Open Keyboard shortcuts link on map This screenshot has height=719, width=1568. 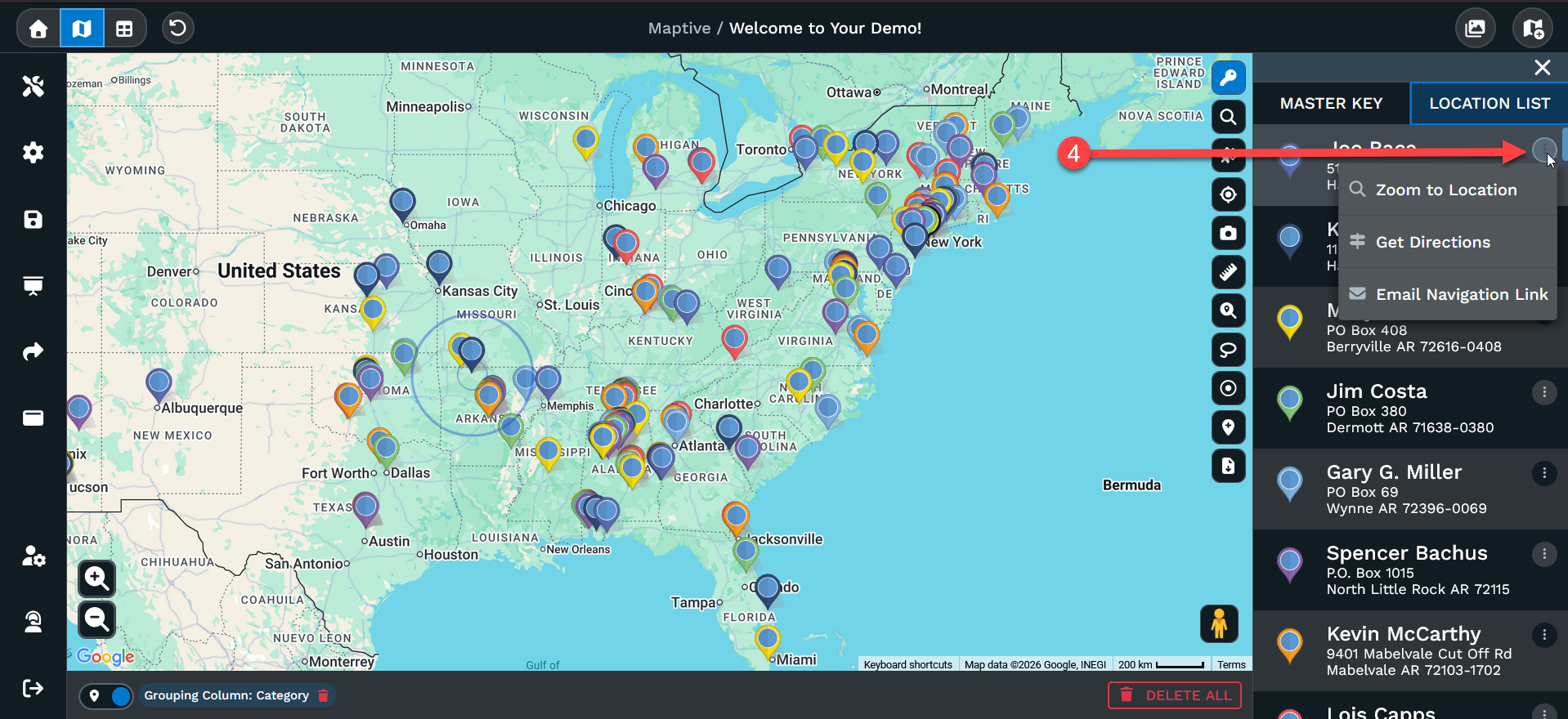[907, 665]
